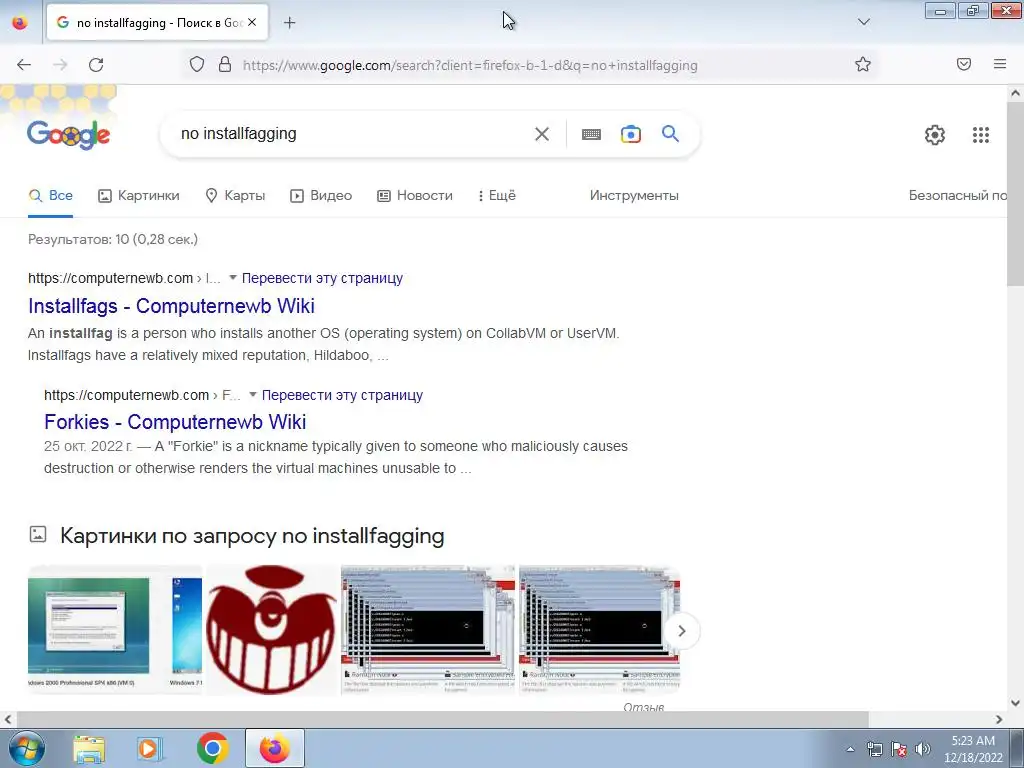Switch to the 'Карты' tab
The width and height of the screenshot is (1024, 768).
click(235, 195)
